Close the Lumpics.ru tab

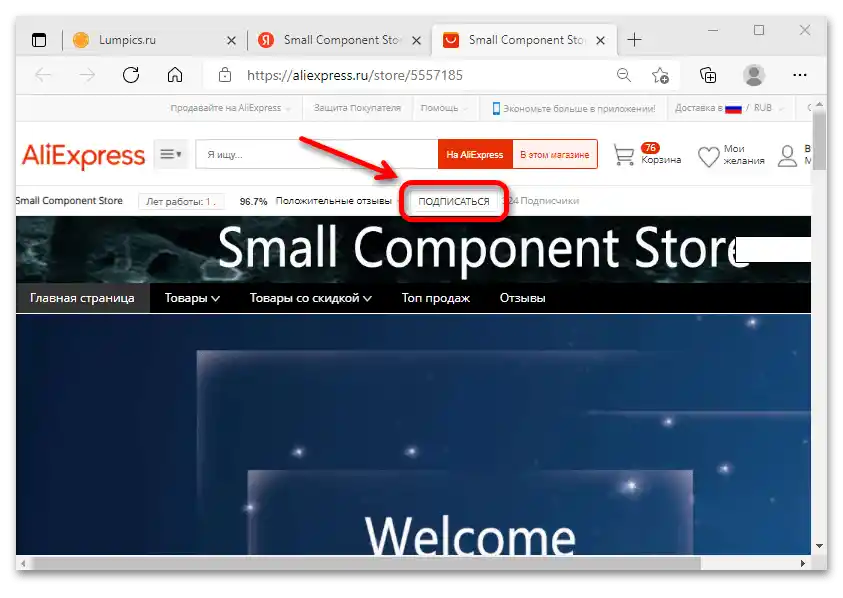point(231,40)
